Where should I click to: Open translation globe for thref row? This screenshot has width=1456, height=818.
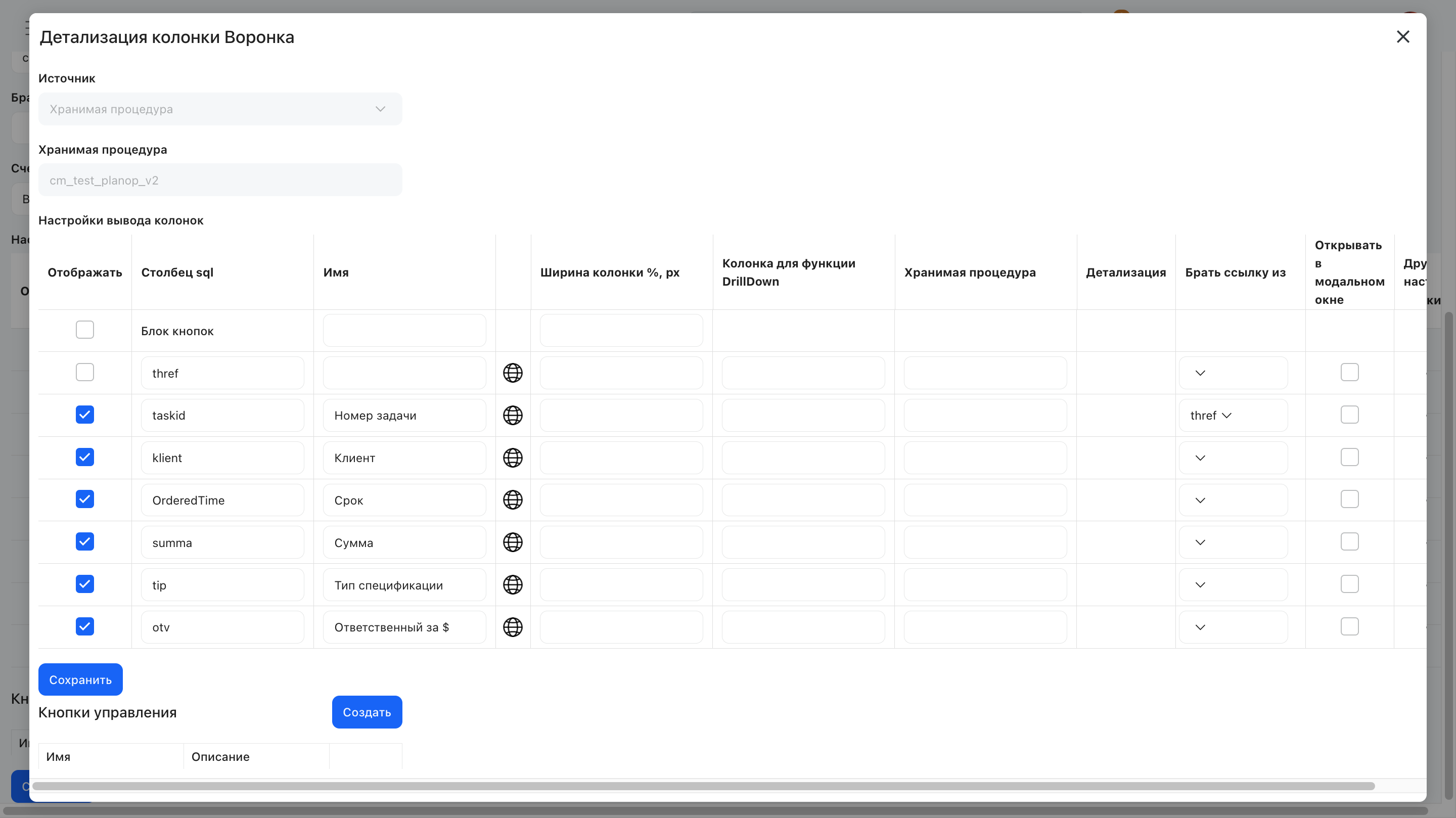pos(513,373)
